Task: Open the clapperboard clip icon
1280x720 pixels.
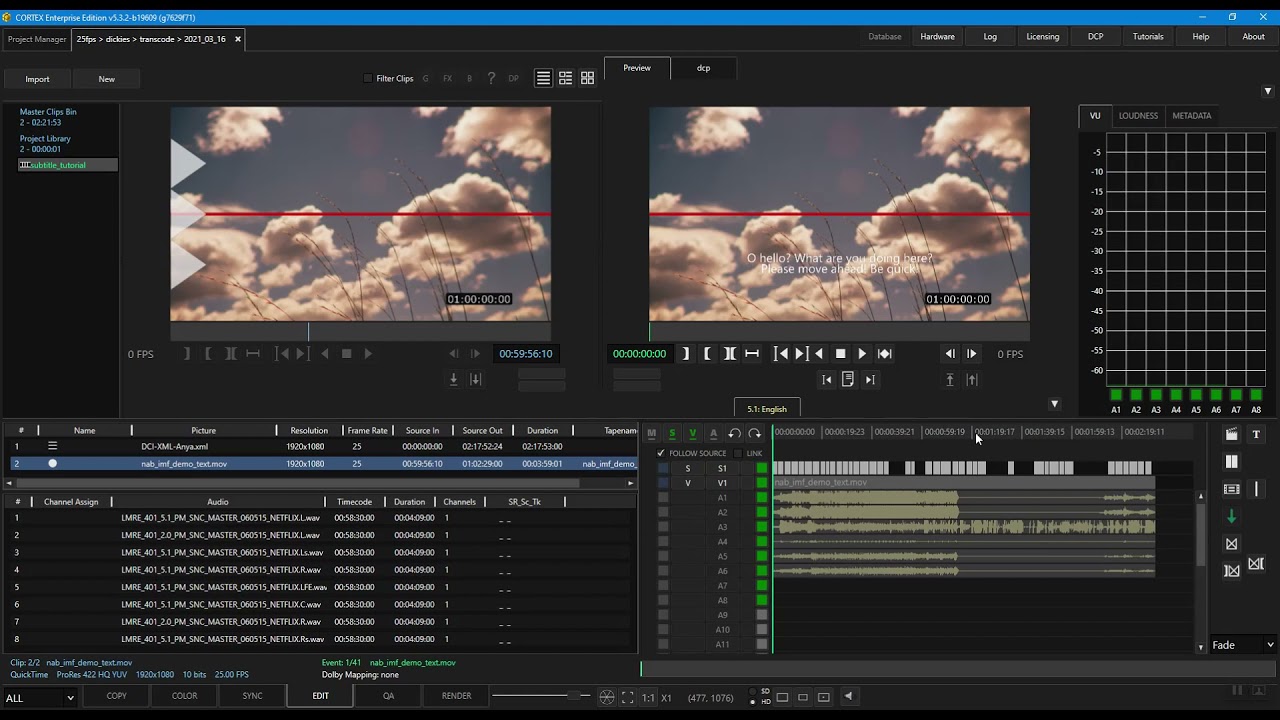Action: [1232, 434]
